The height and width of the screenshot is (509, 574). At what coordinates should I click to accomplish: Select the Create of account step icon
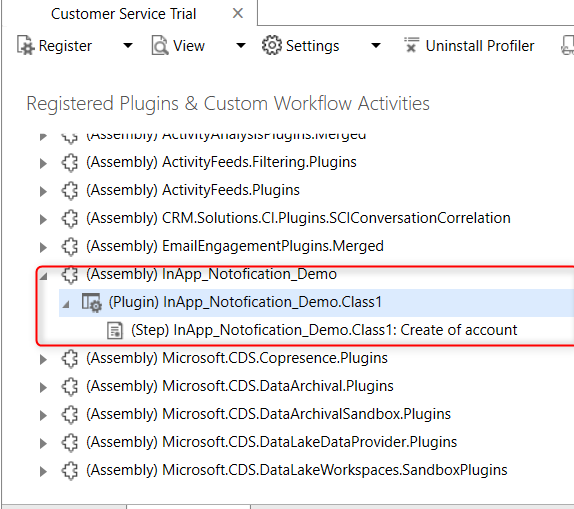115,330
